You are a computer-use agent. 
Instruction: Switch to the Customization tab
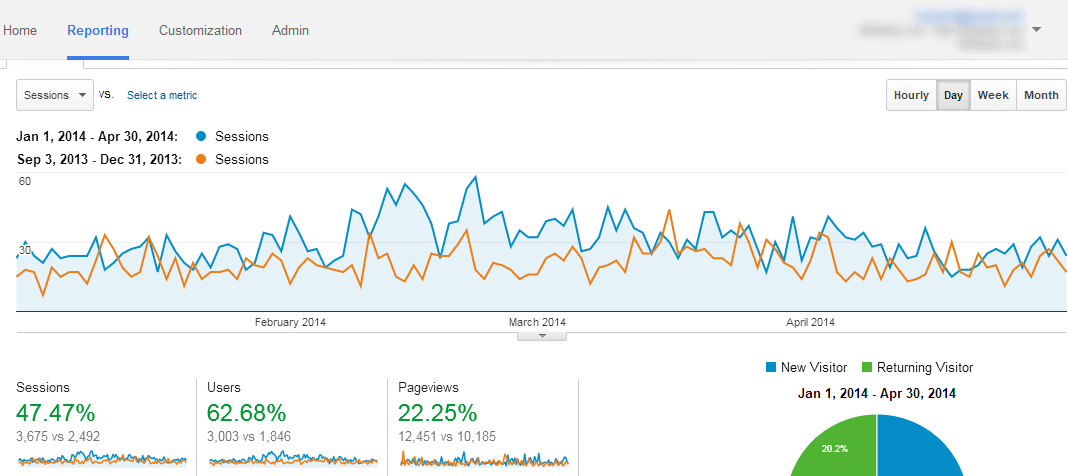pos(200,31)
